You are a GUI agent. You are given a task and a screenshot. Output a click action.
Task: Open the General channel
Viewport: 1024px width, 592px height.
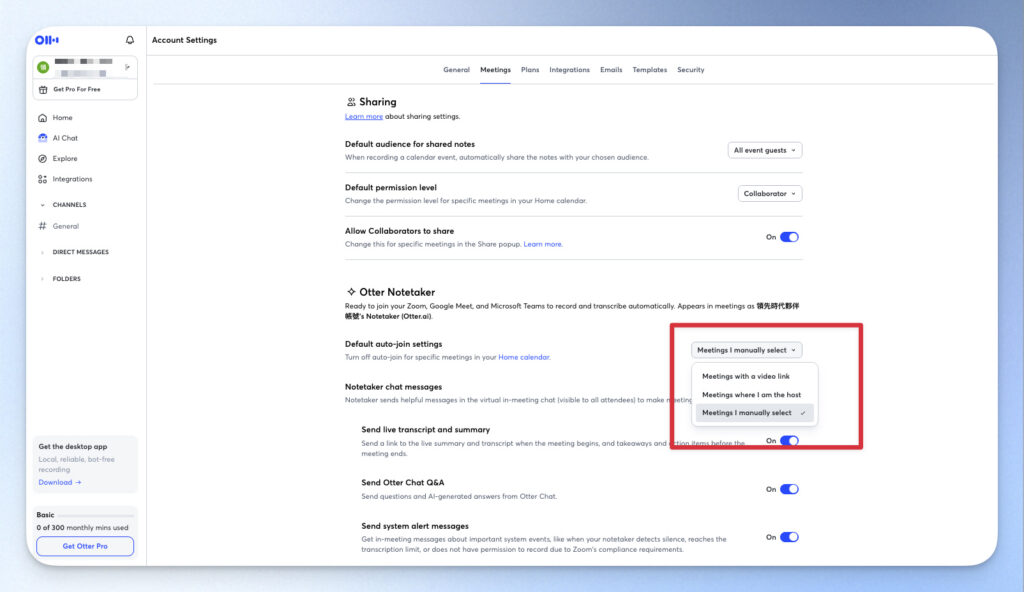tap(66, 226)
